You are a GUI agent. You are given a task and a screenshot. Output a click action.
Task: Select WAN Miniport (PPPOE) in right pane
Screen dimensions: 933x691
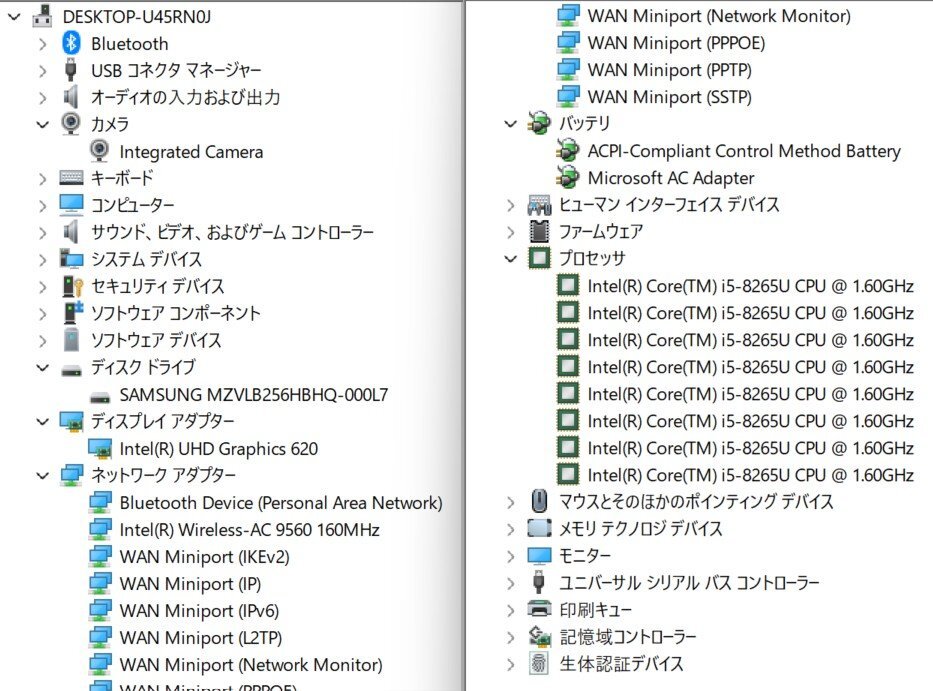click(676, 43)
